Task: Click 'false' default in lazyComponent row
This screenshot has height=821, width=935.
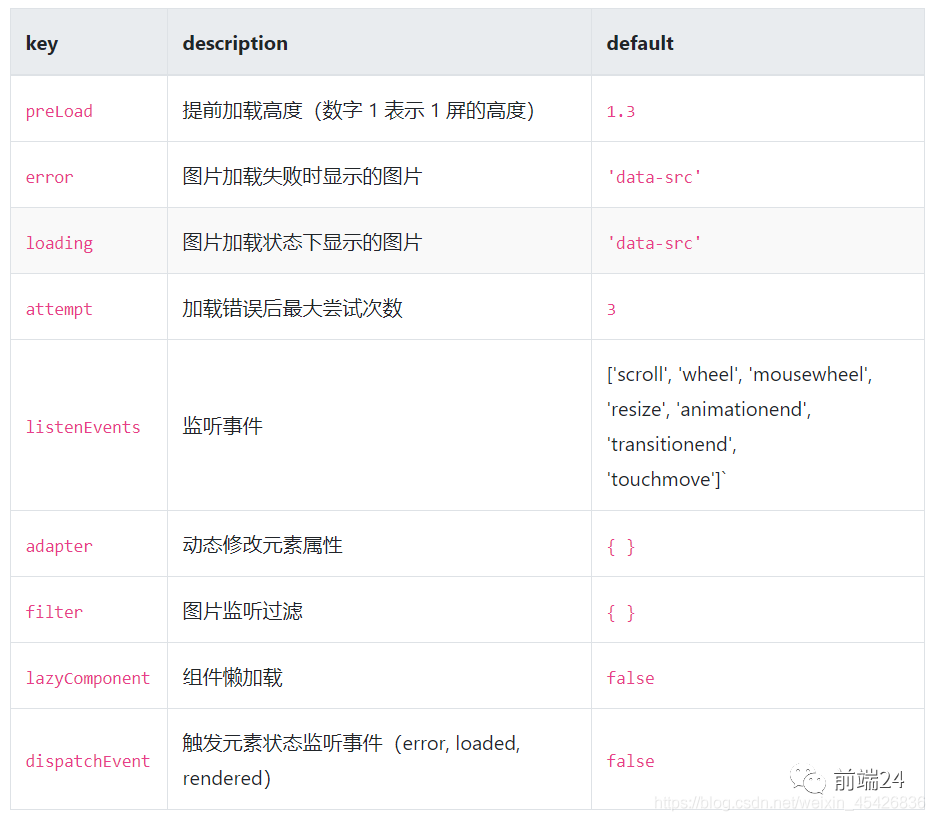Action: pos(630,678)
